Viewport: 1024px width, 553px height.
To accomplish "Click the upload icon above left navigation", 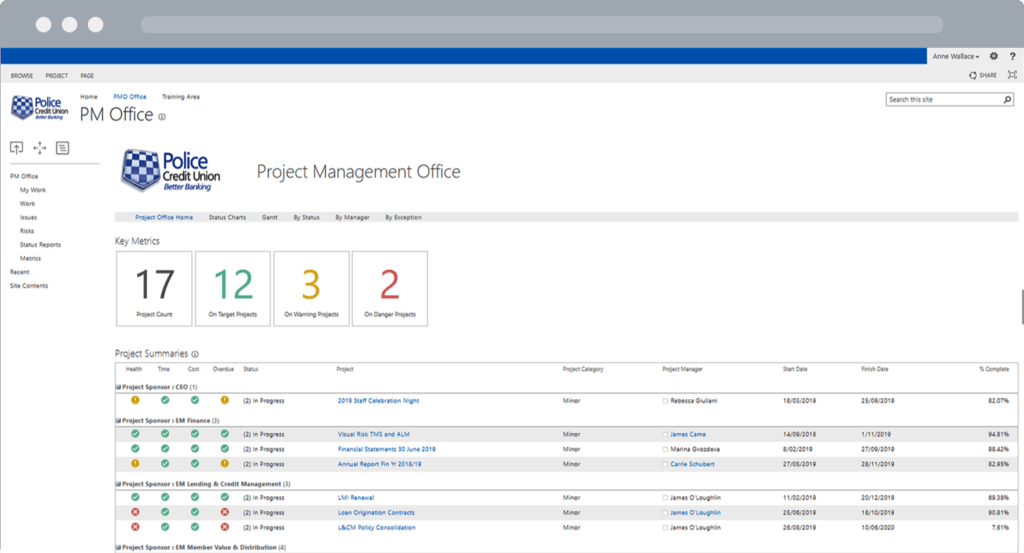I will point(16,148).
